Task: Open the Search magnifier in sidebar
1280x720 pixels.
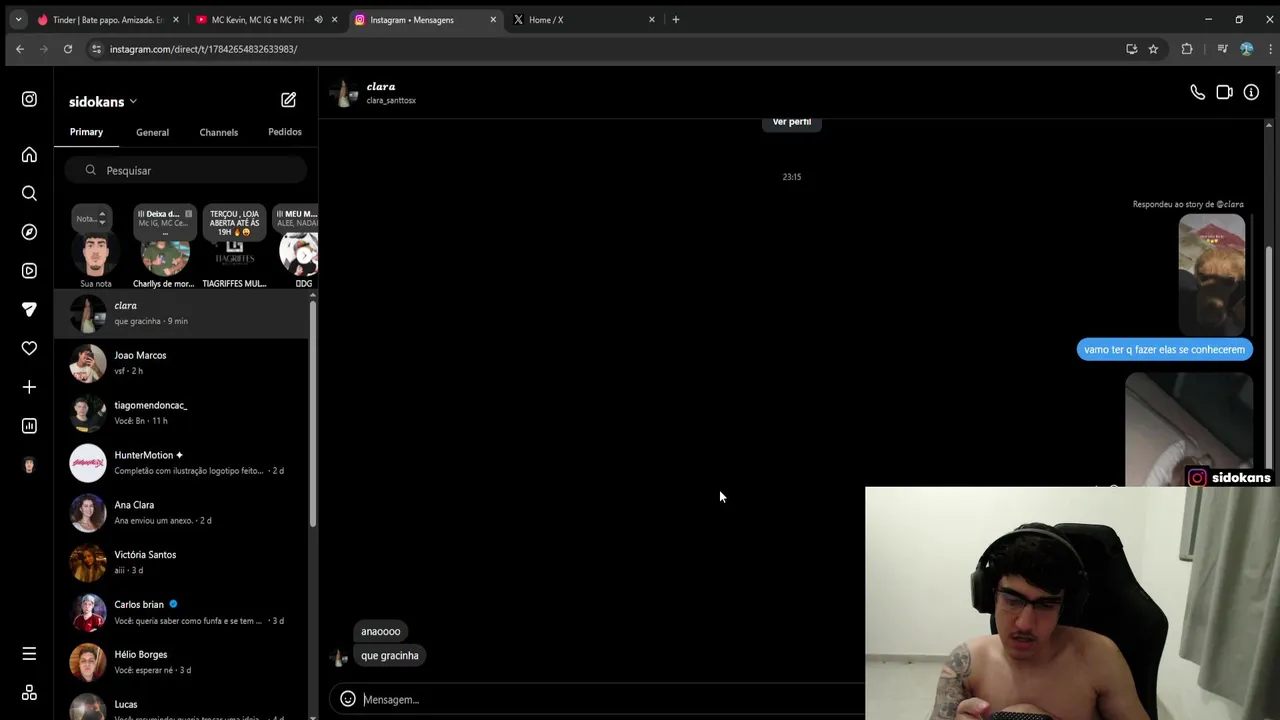Action: pos(29,193)
